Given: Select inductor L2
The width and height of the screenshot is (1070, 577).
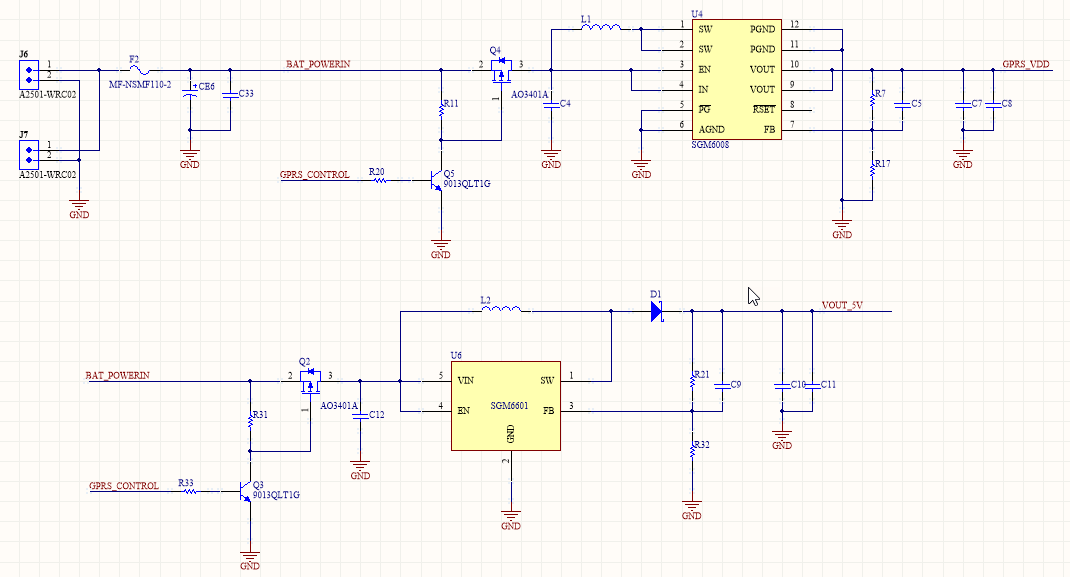Looking at the screenshot, I should [x=501, y=309].
